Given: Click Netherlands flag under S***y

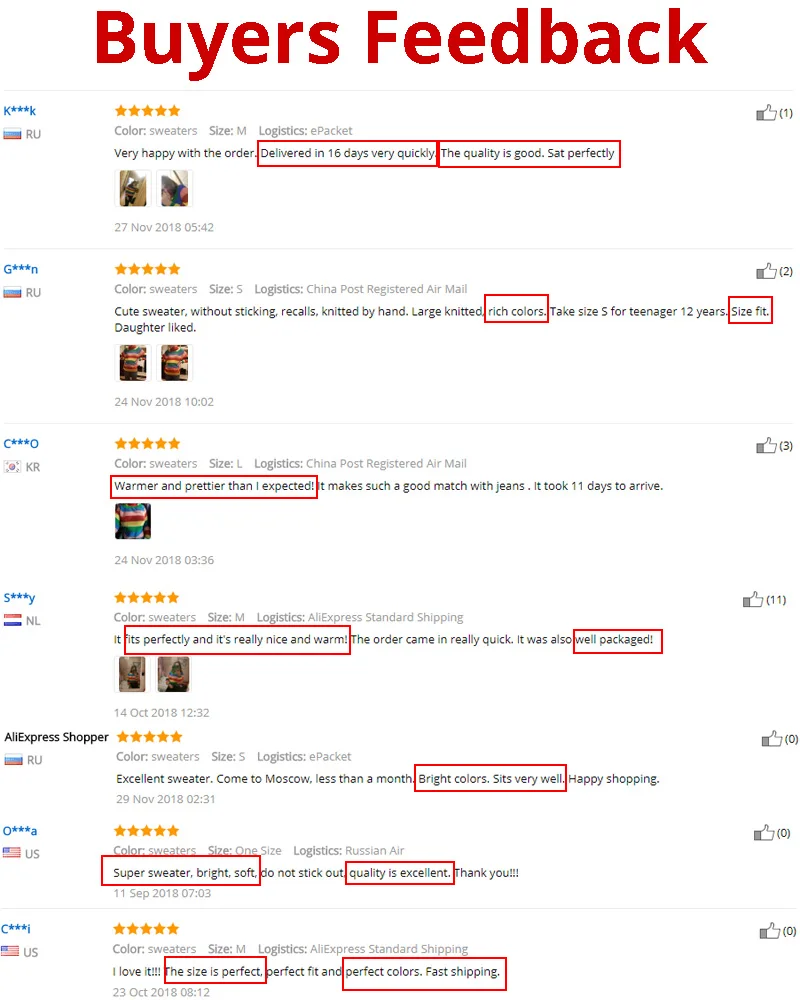Looking at the screenshot, I should tap(12, 620).
